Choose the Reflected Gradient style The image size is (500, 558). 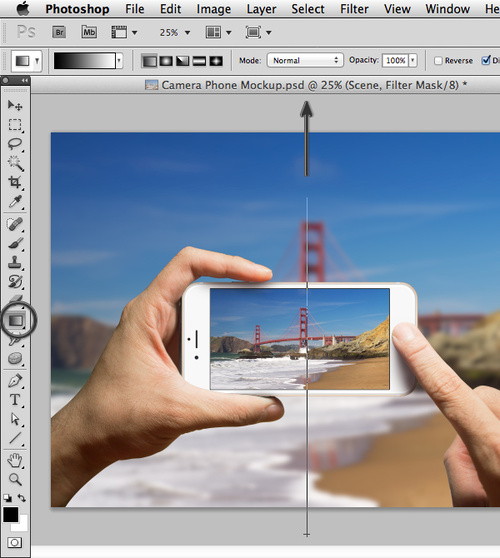click(199, 61)
